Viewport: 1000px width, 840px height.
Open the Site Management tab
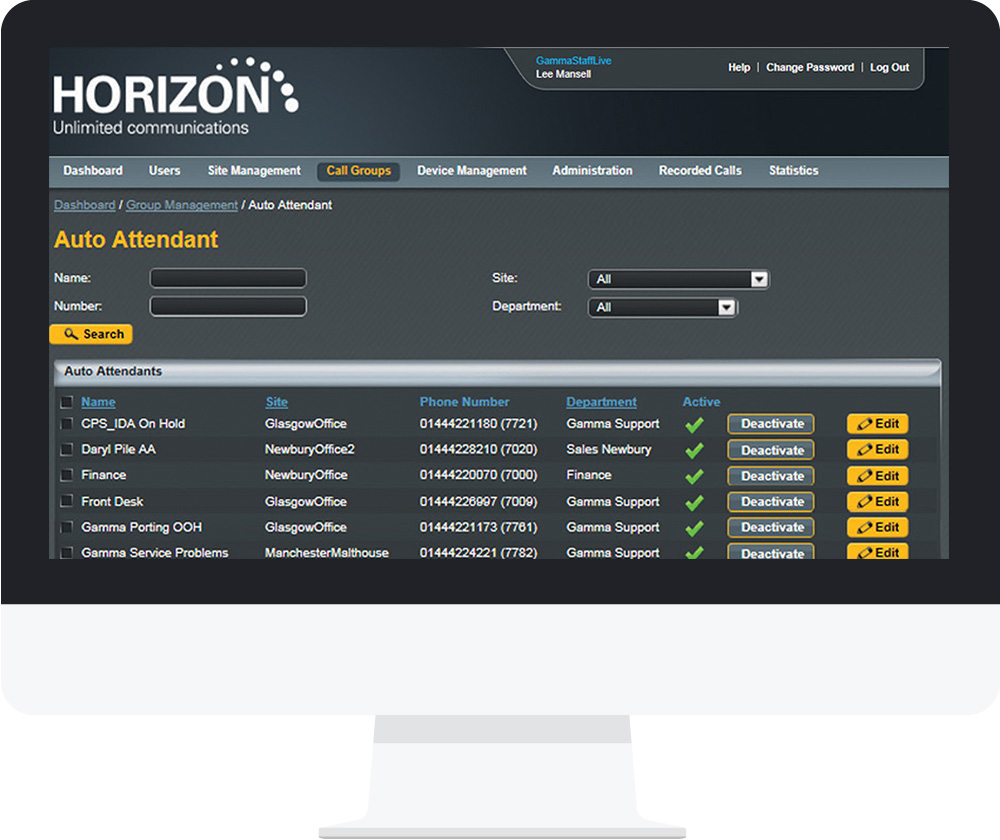pos(254,170)
